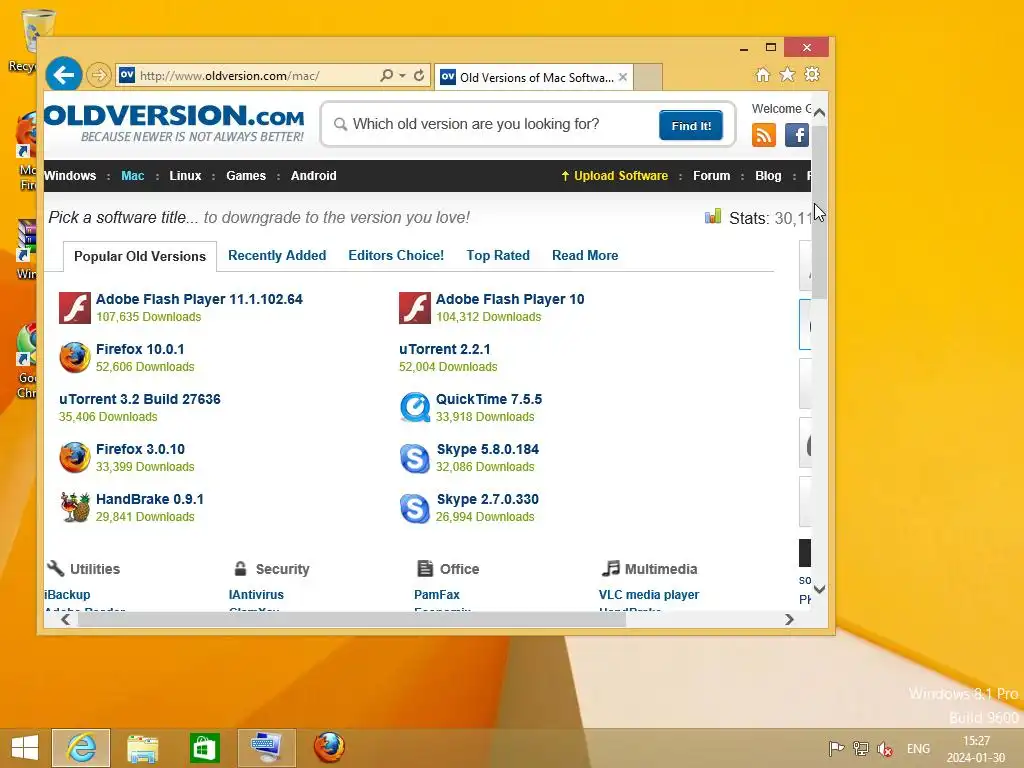The height and width of the screenshot is (768, 1024).
Task: Open the RSS feed icon
Action: [764, 135]
